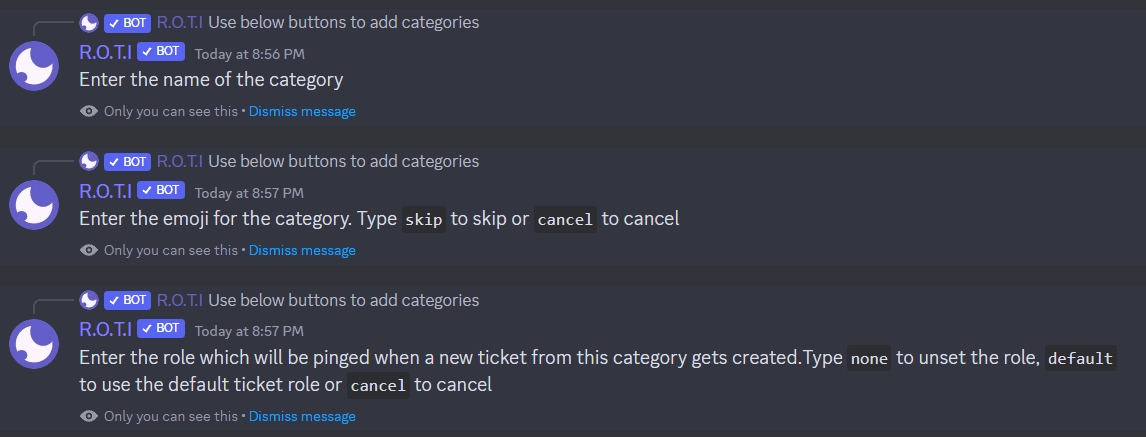Dismiss the role ping prompt message

[x=302, y=417]
